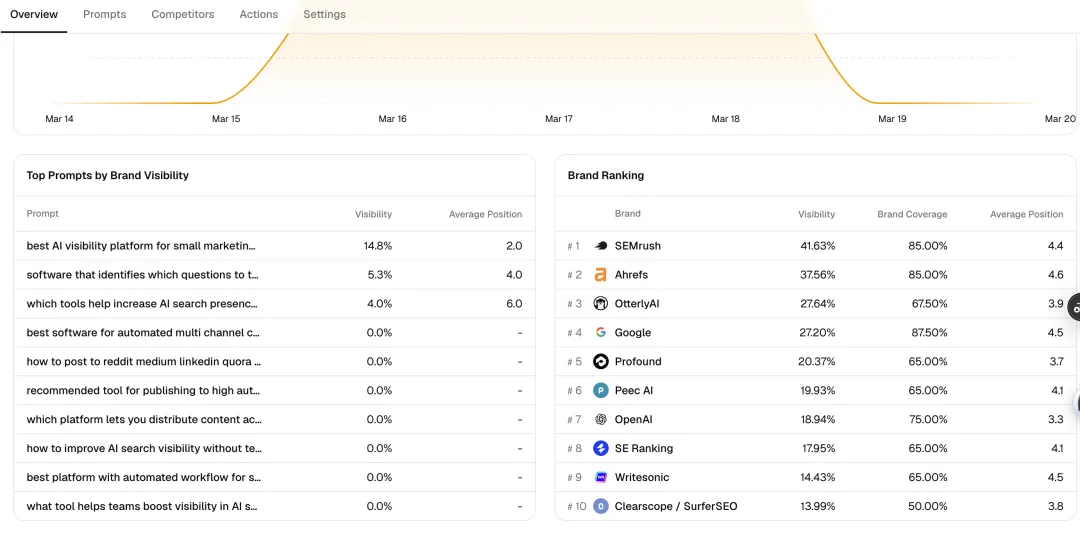Click the Mar 16 date on the chart axis

tap(393, 119)
